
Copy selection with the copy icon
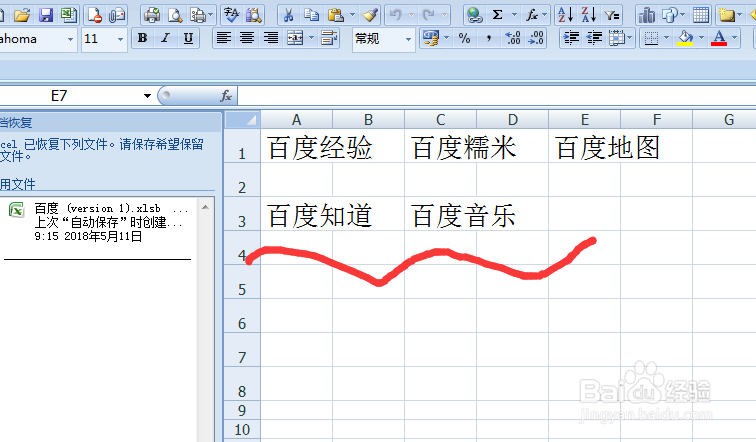pyautogui.click(x=311, y=15)
